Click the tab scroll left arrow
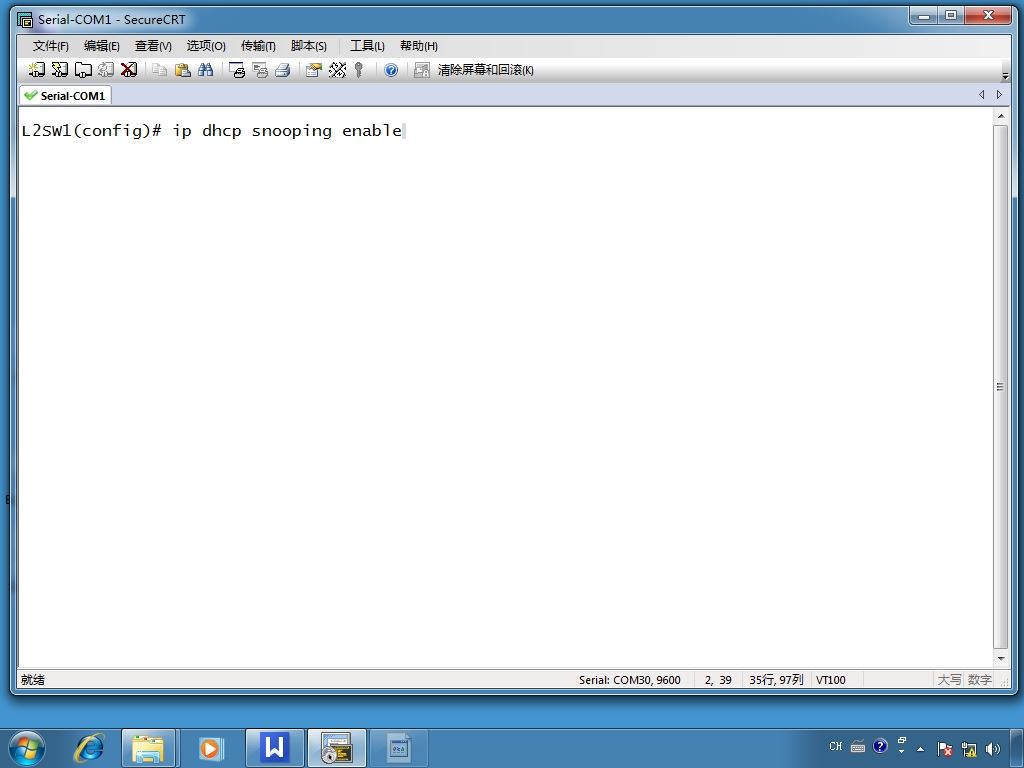Viewport: 1024px width, 768px height. 982,95
